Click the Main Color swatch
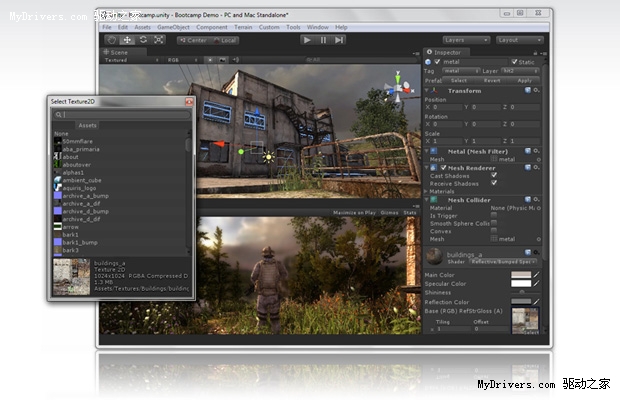This screenshot has width=620, height=400. pos(521,275)
